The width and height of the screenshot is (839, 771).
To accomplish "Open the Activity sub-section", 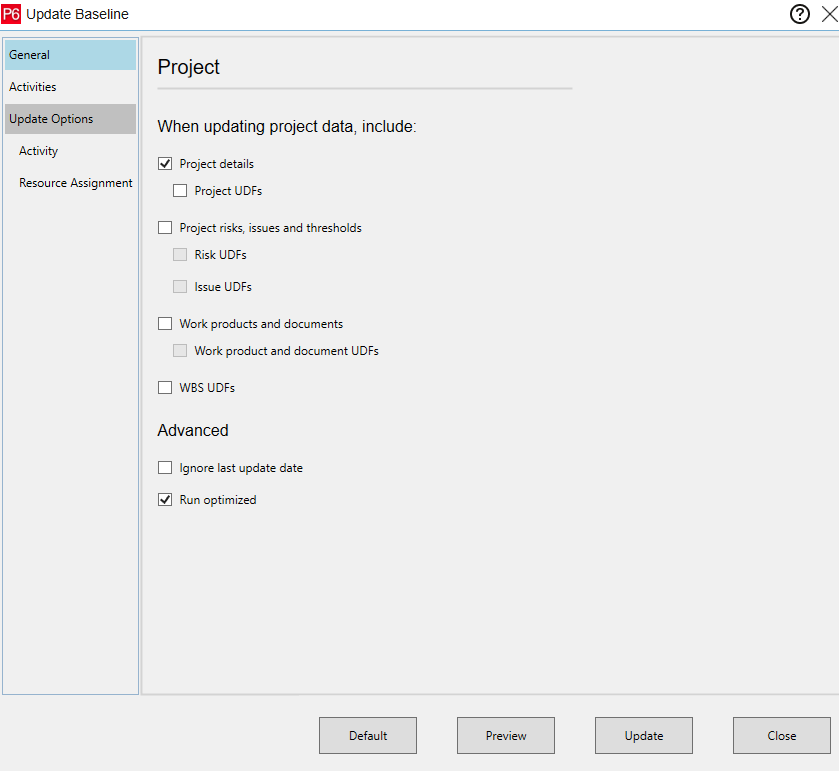I will click(x=38, y=150).
